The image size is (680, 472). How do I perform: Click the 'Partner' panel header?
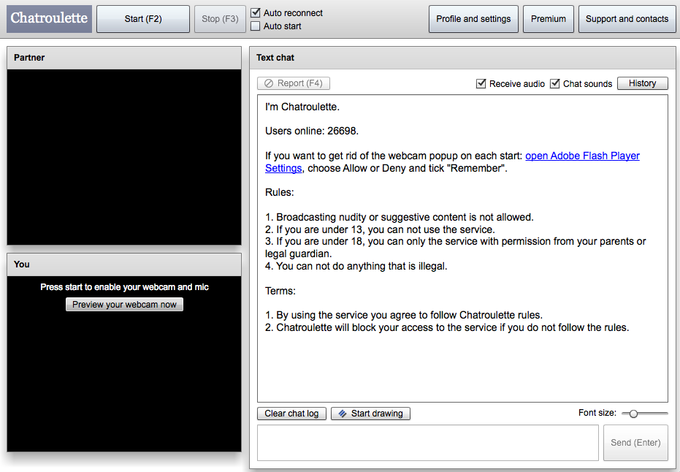tap(124, 58)
